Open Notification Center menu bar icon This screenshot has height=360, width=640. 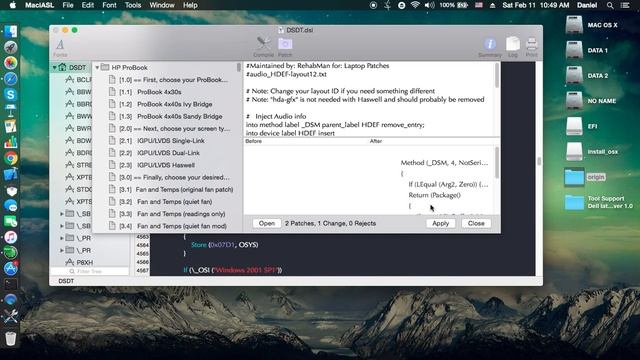tap(625, 5)
